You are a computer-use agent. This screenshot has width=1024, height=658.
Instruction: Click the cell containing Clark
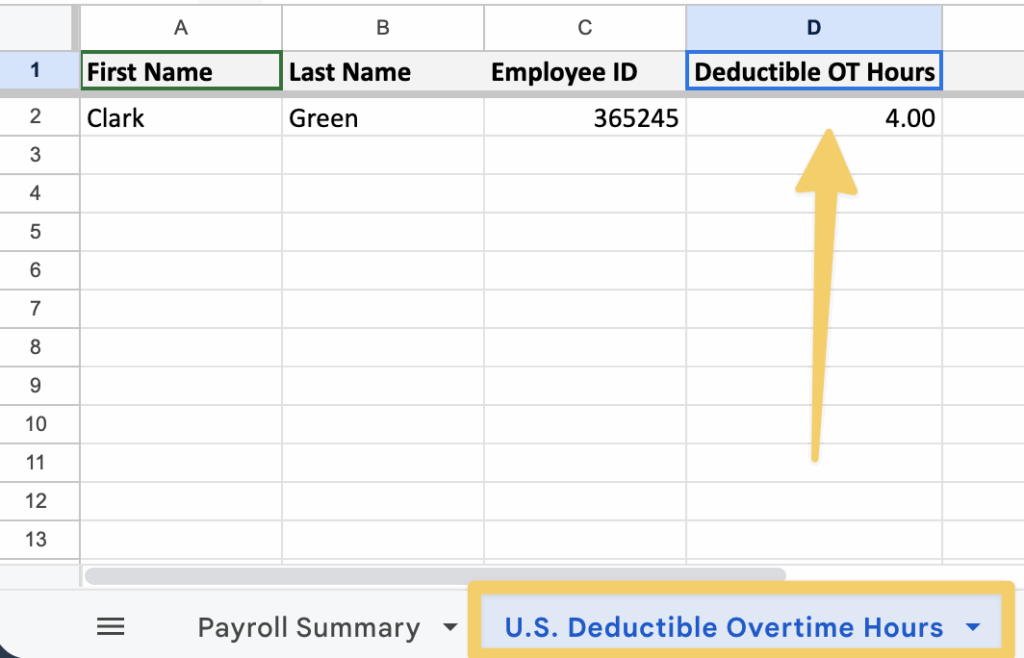click(181, 118)
